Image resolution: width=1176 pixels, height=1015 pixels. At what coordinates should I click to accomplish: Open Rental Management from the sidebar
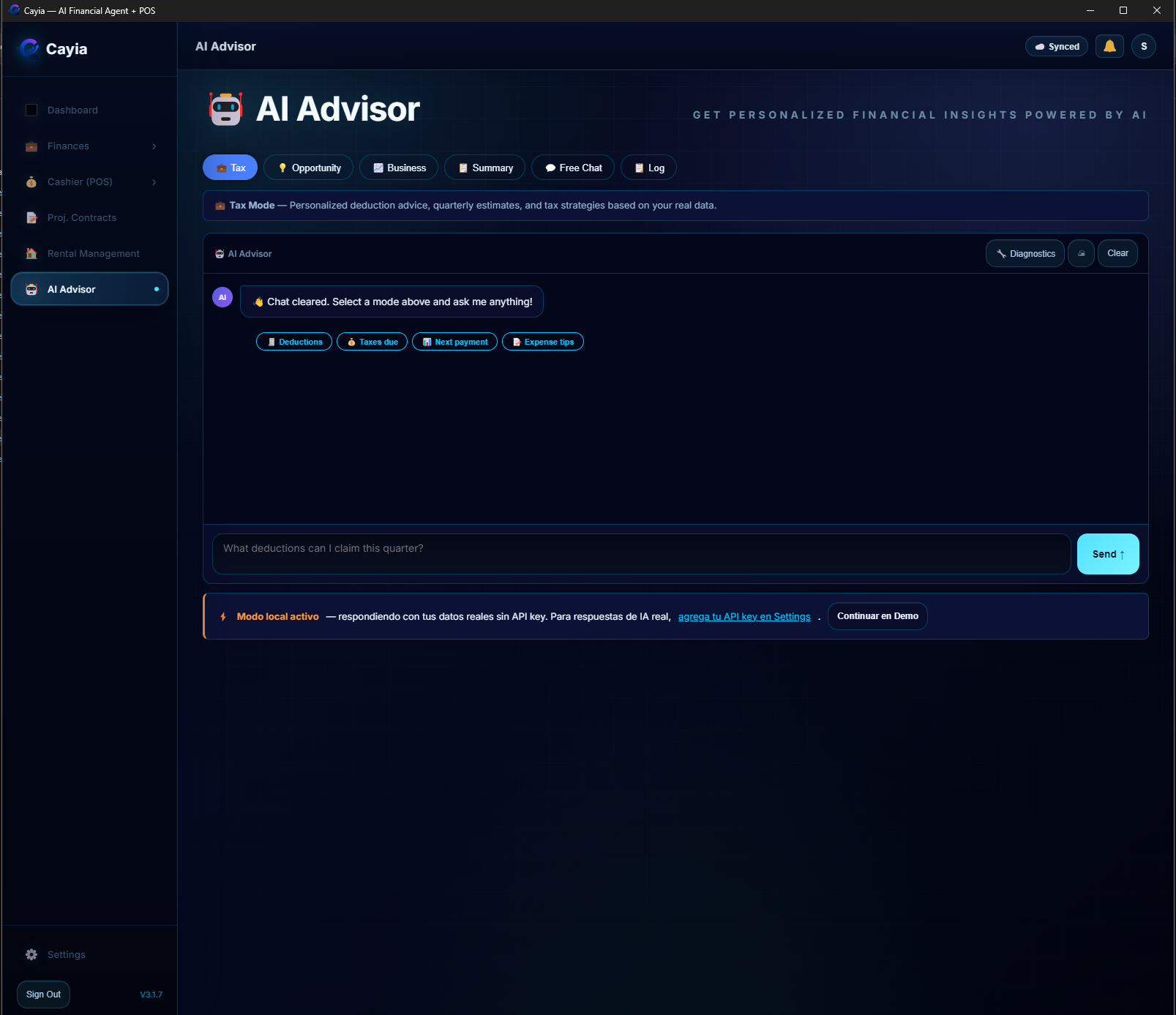(89, 253)
